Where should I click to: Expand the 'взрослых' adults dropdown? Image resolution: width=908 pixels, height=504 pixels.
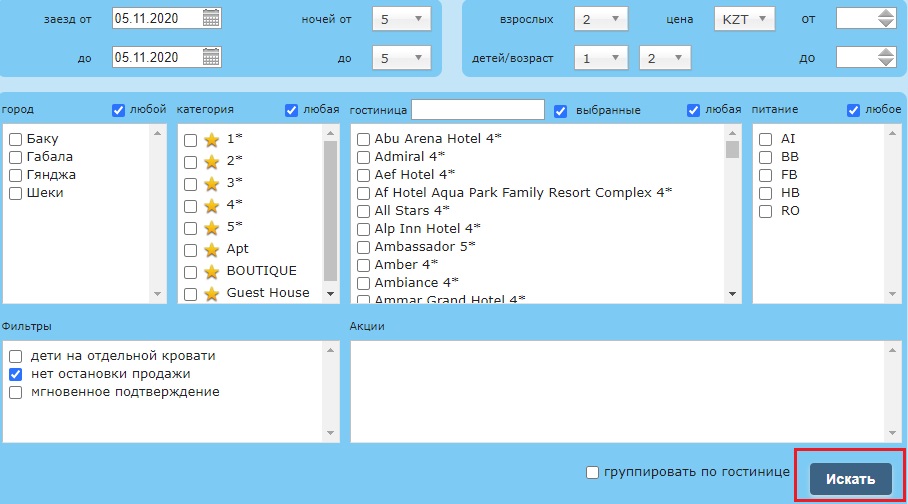point(601,19)
